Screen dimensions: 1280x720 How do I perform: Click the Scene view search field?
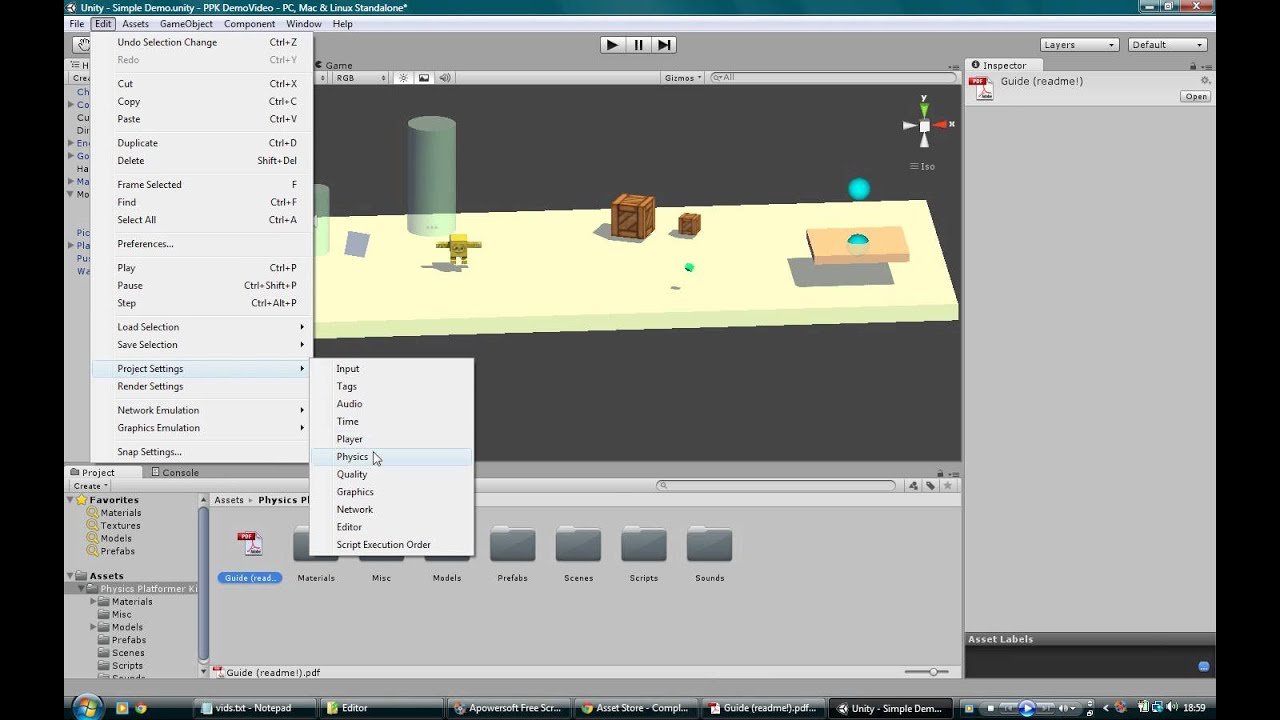pos(833,78)
